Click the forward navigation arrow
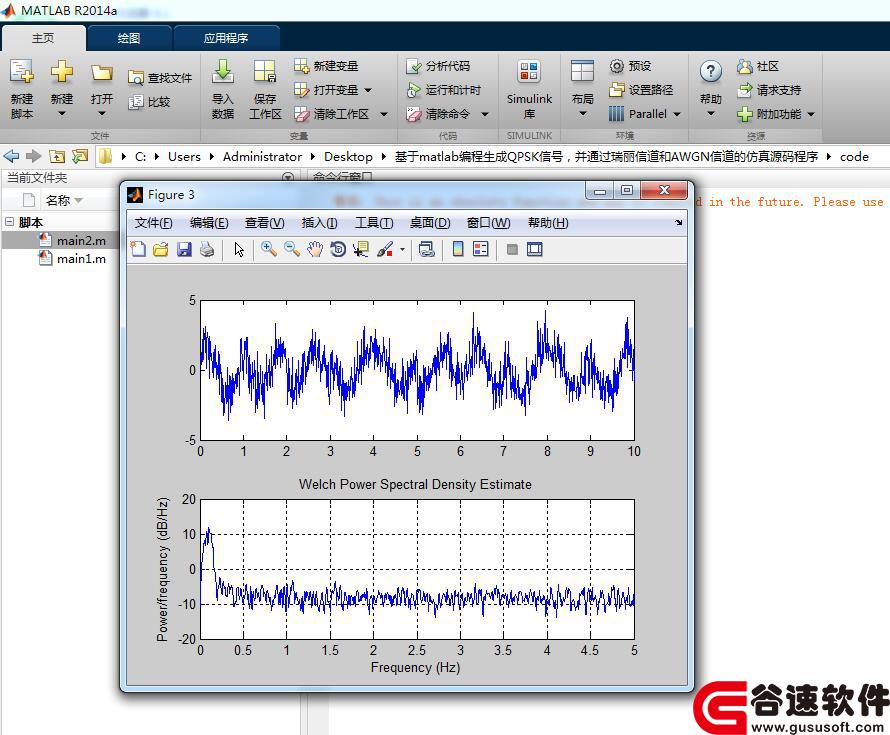The image size is (890, 735). click(33, 156)
